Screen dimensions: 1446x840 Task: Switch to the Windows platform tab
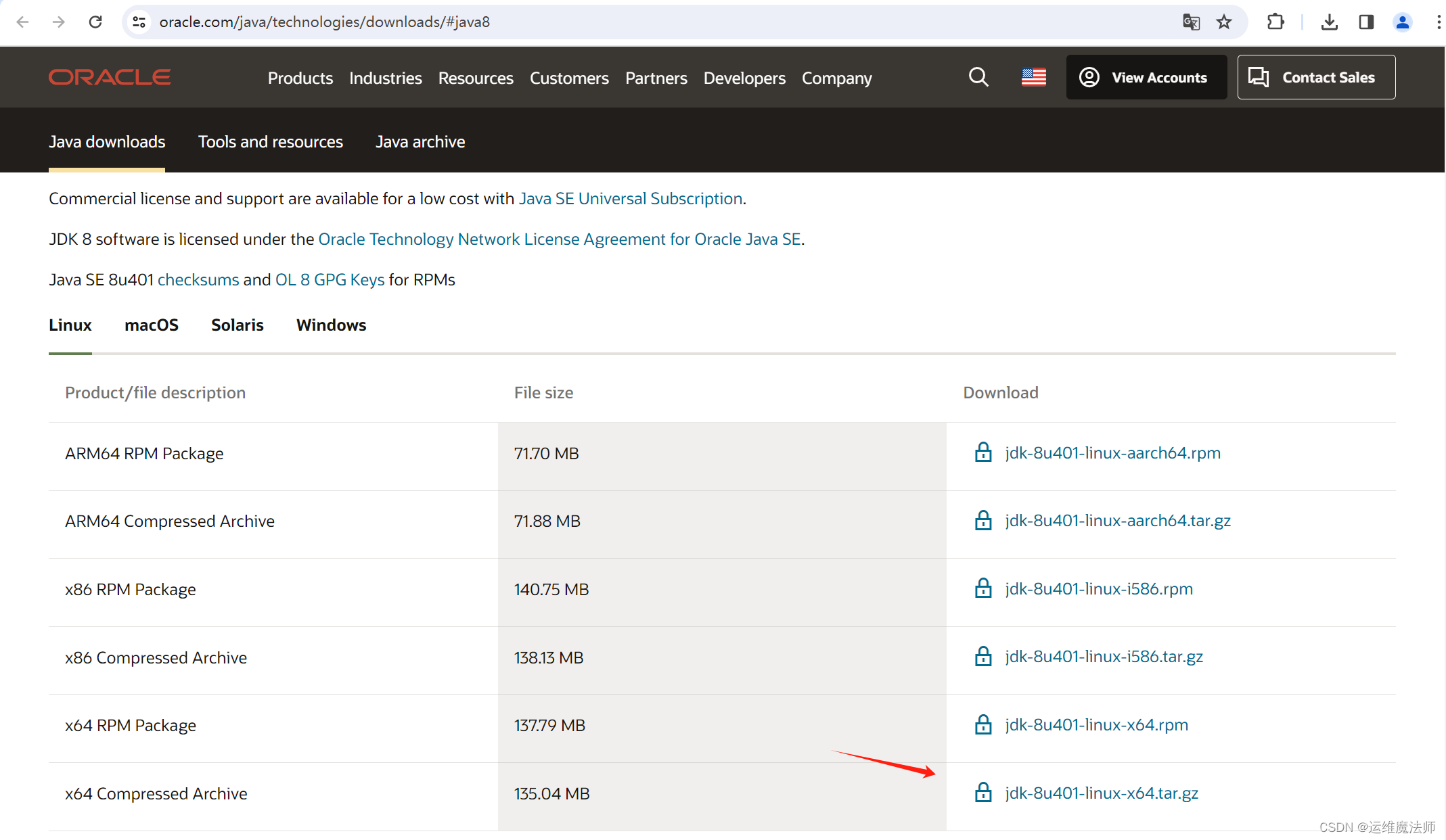331,325
